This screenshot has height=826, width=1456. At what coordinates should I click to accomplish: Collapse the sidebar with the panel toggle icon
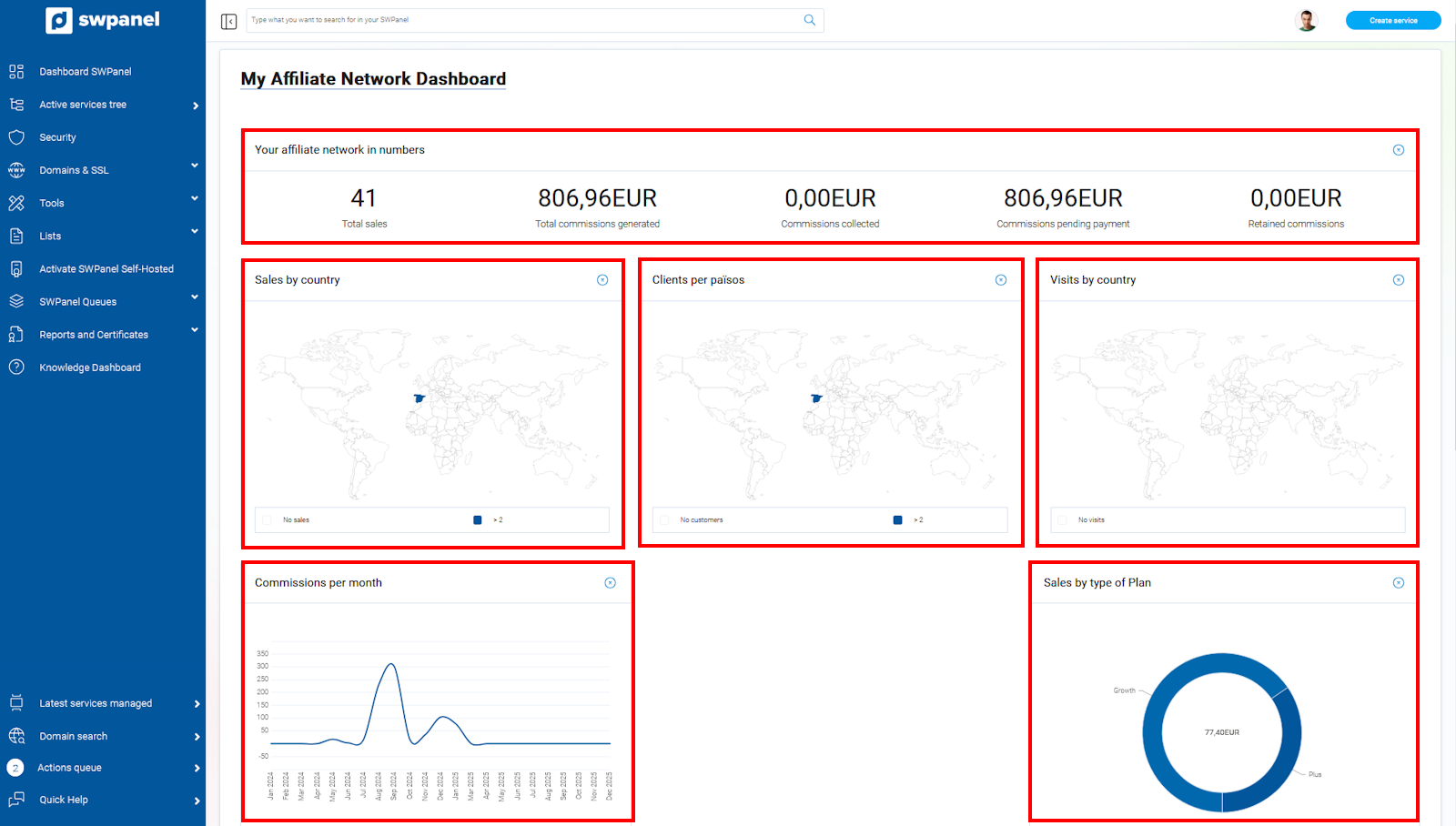point(228,21)
